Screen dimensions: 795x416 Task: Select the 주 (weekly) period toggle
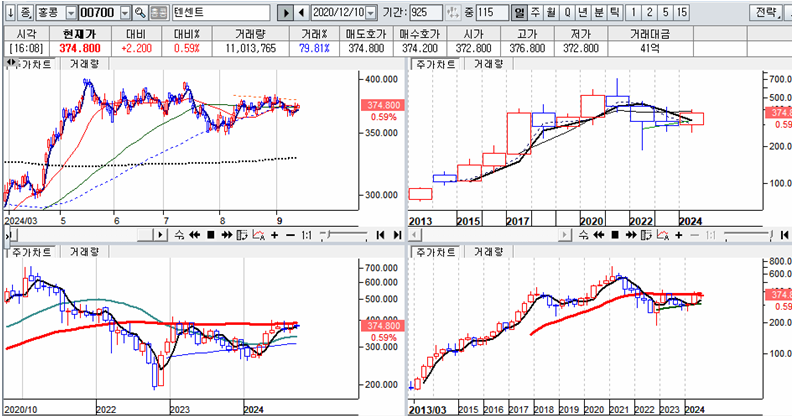pyautogui.click(x=535, y=13)
